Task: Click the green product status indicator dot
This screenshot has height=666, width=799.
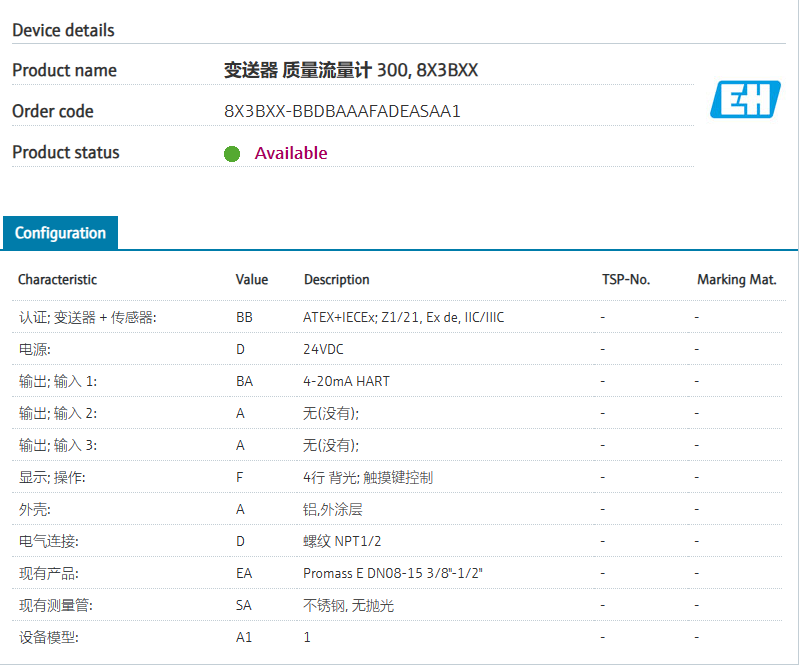Action: click(232, 154)
